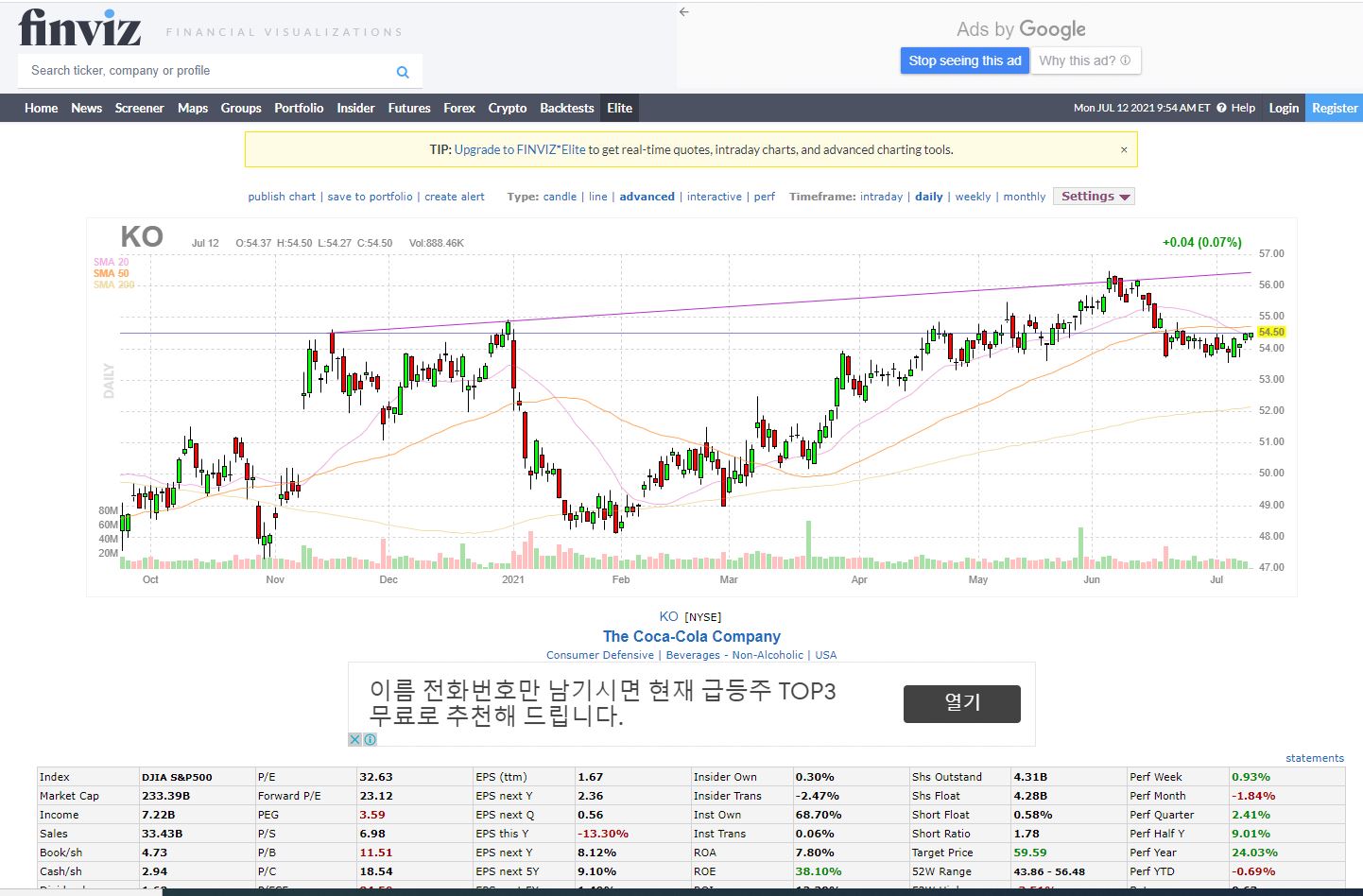Switch to the interactive chart

[715, 197]
